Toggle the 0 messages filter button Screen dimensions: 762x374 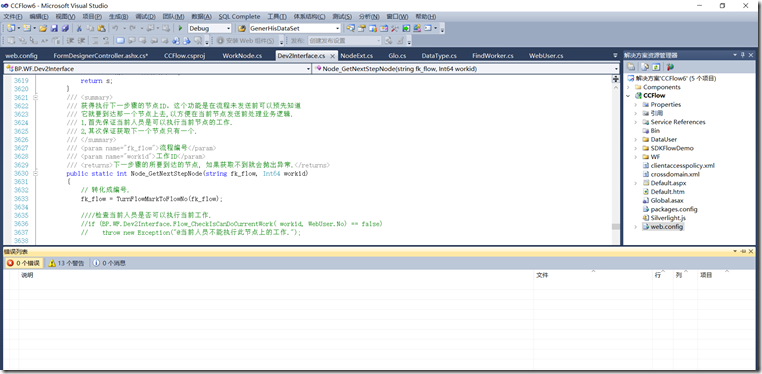point(109,263)
